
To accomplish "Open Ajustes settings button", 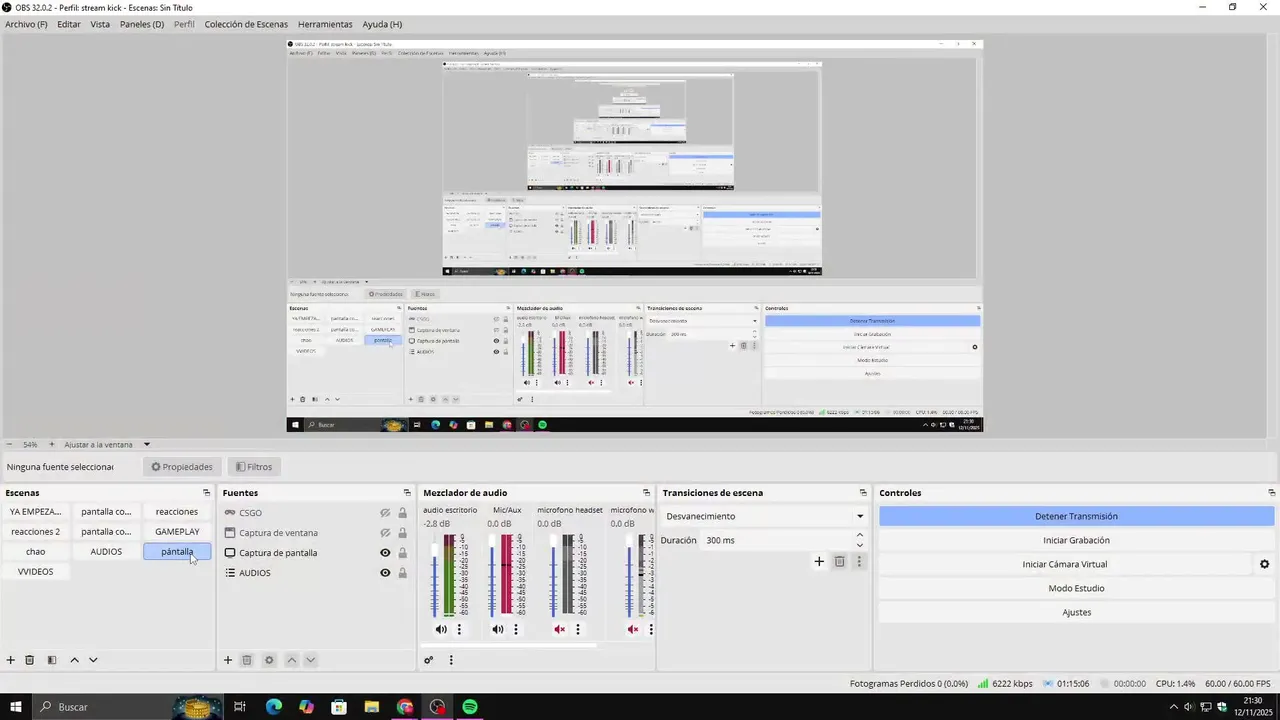I will (1076, 612).
